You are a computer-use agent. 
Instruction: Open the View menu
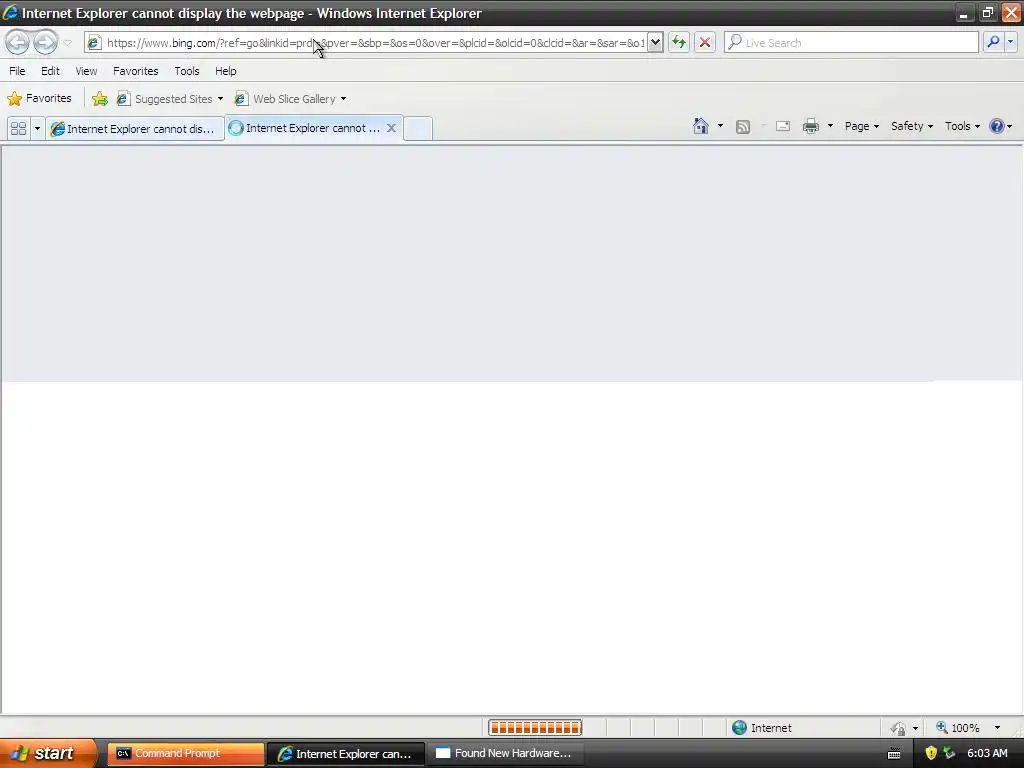(86, 71)
